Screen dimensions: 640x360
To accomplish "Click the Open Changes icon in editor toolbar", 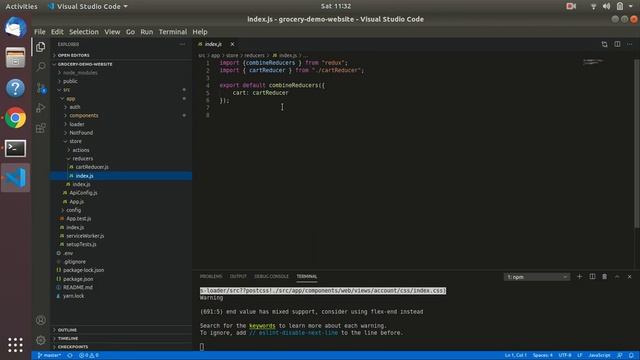I will coord(604,44).
